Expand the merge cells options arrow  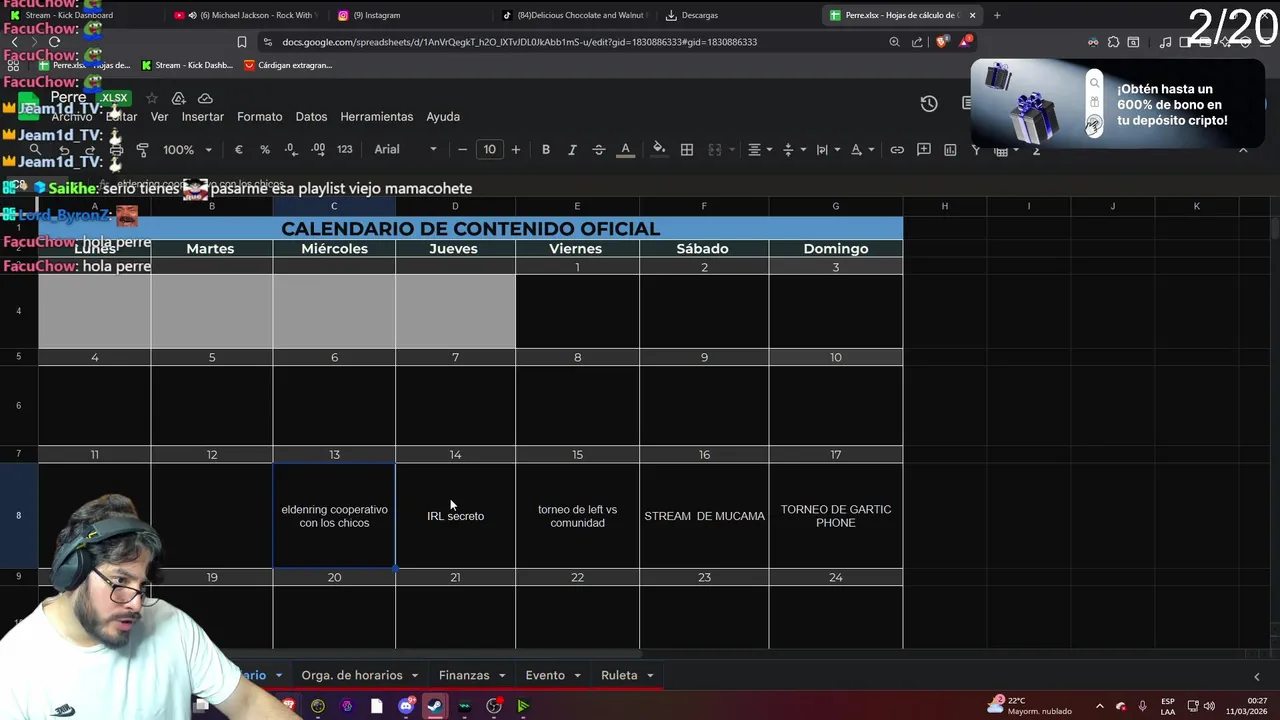pos(731,149)
